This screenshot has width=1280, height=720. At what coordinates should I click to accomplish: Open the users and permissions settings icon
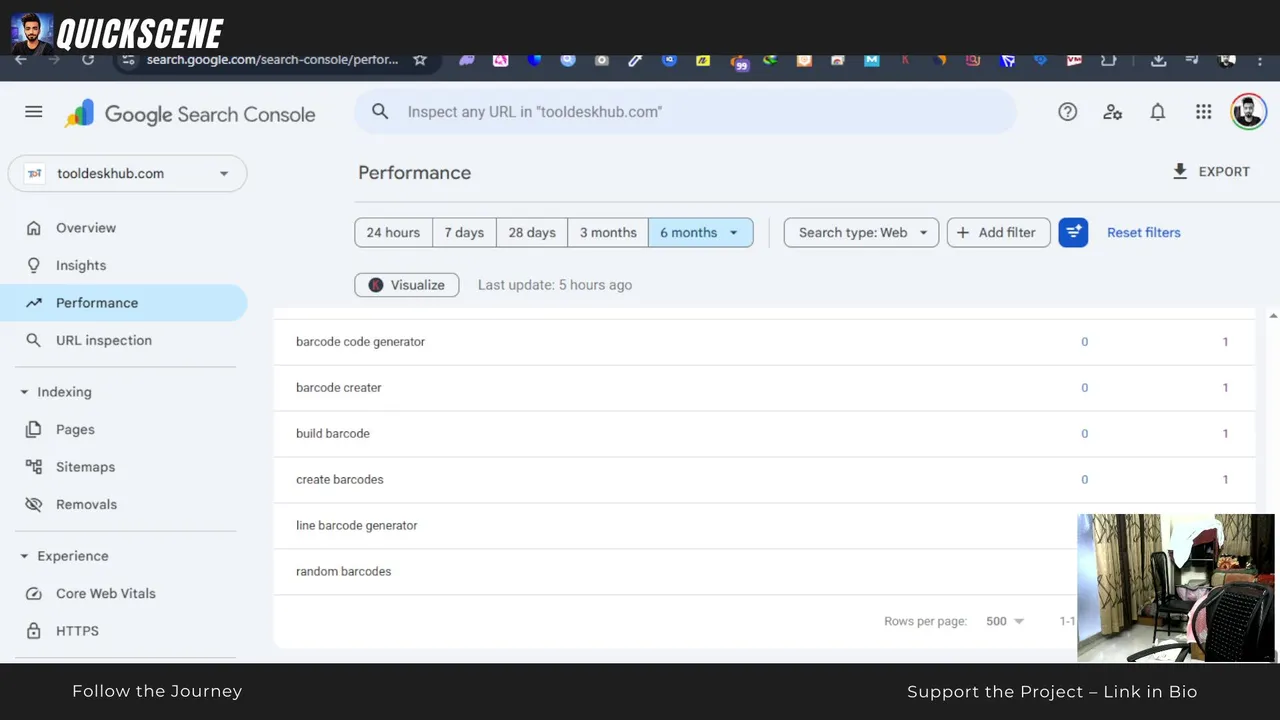tap(1112, 112)
